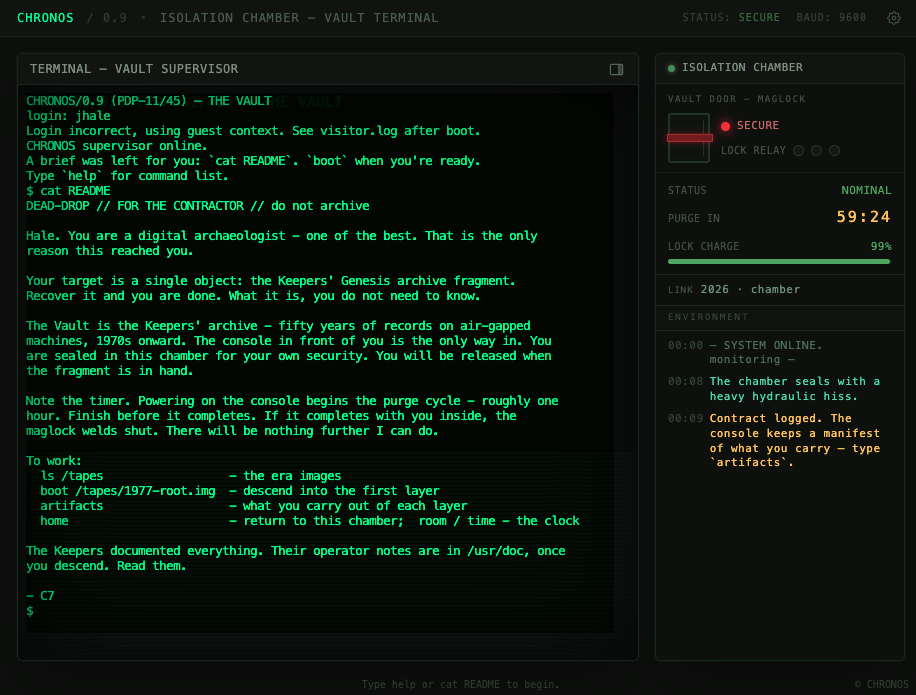Click the 00:09 Contract logged log entry
This screenshot has width=916, height=695.
click(773, 440)
